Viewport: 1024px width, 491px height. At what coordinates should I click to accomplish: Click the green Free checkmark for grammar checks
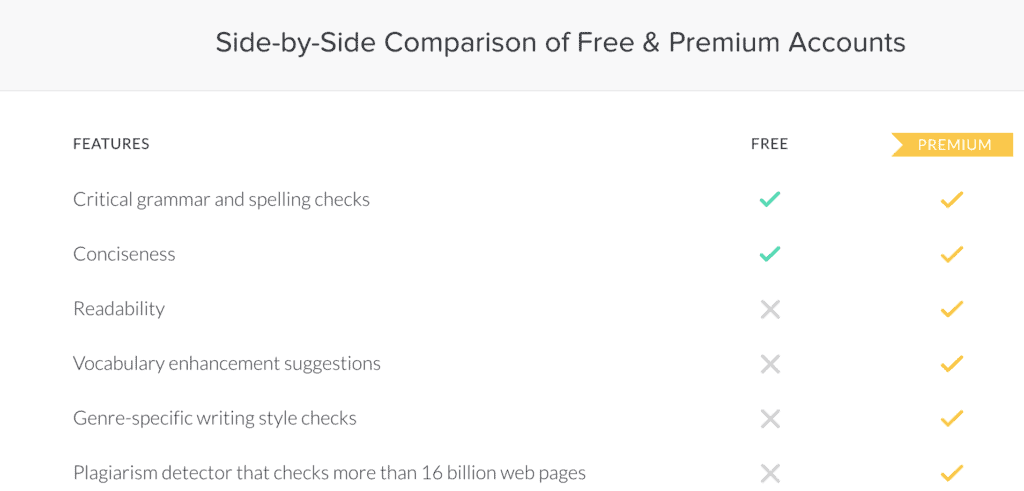click(x=770, y=199)
